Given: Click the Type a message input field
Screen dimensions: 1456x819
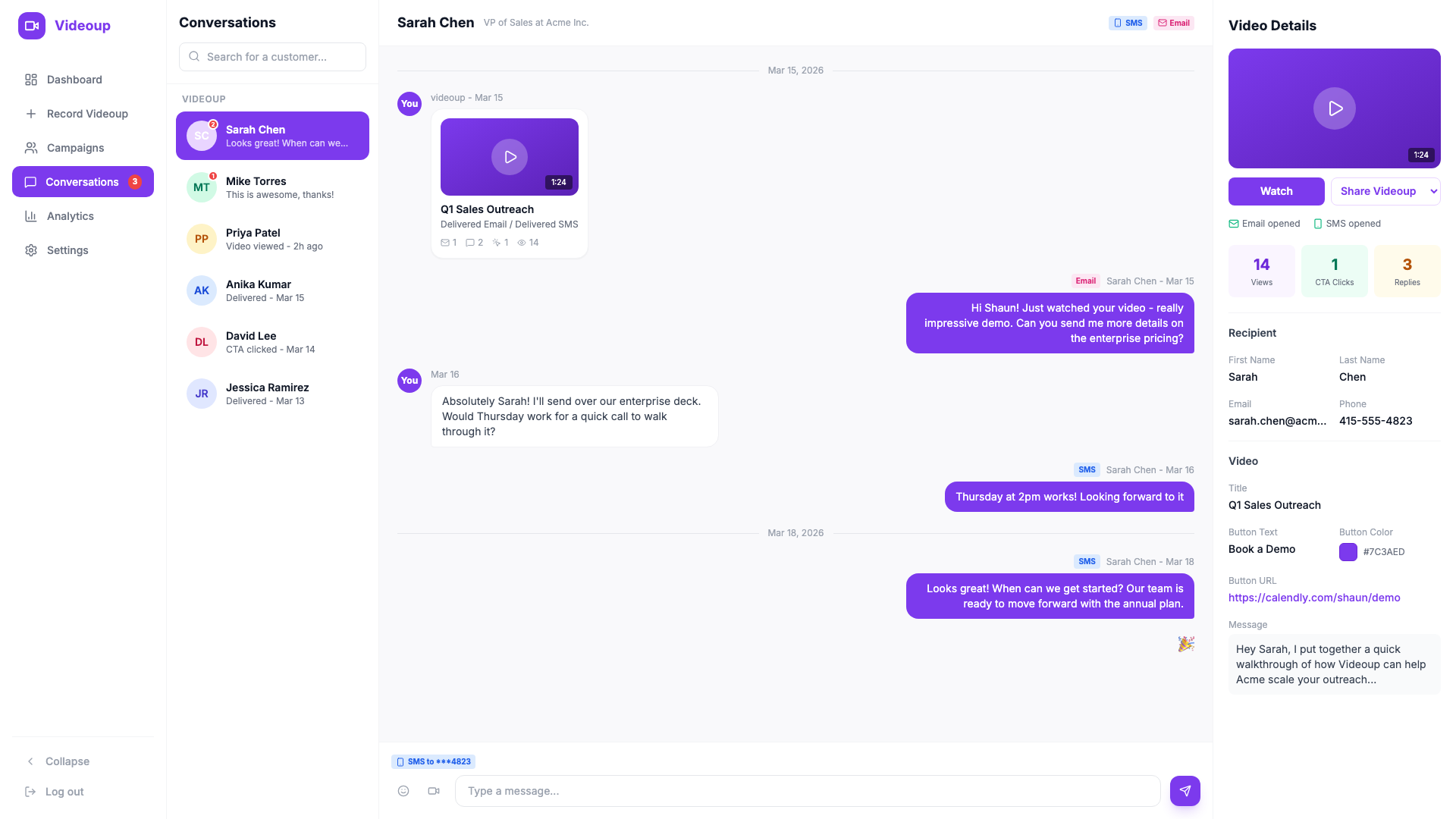Looking at the screenshot, I should (807, 791).
